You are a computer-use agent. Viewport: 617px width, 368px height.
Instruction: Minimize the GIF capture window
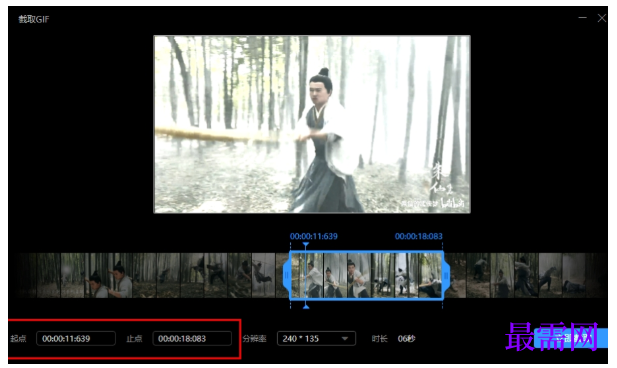(582, 18)
